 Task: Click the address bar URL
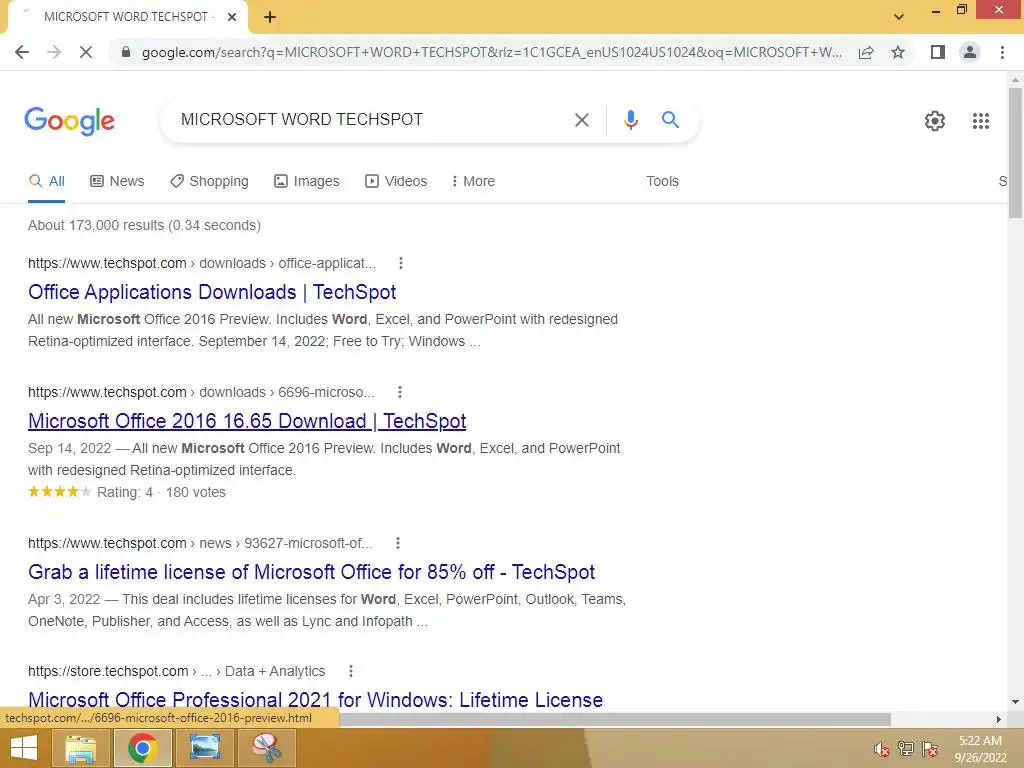click(x=491, y=52)
